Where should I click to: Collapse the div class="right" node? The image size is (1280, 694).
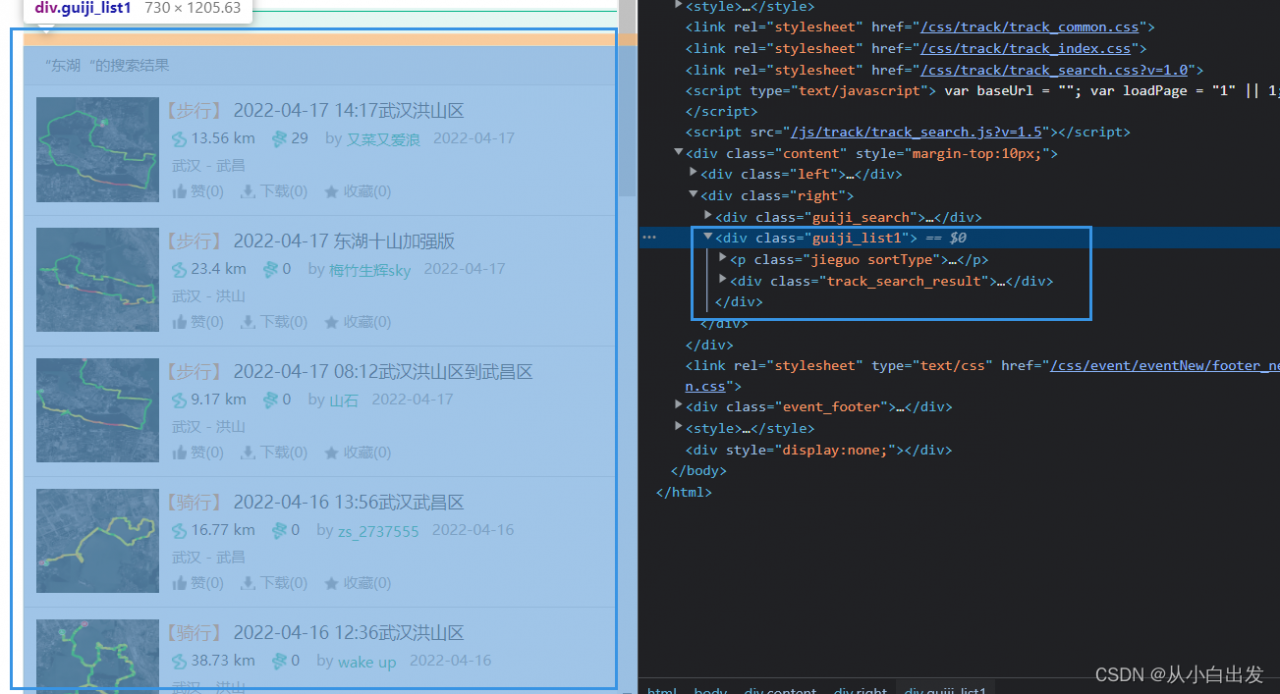[x=694, y=195]
